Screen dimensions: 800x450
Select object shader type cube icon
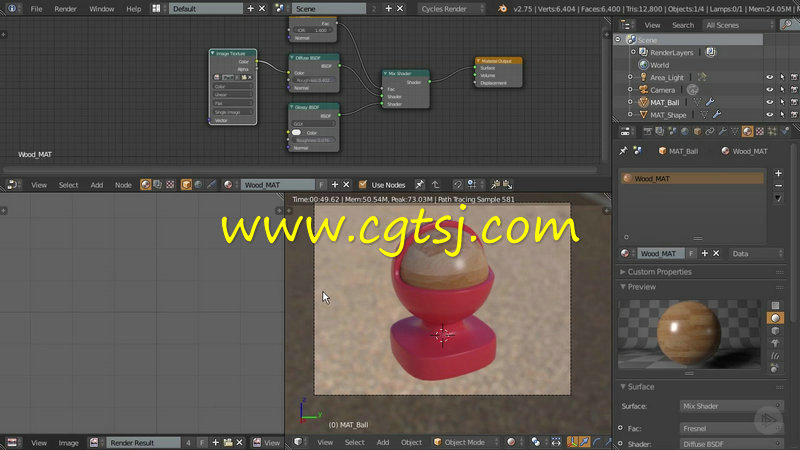(x=186, y=185)
